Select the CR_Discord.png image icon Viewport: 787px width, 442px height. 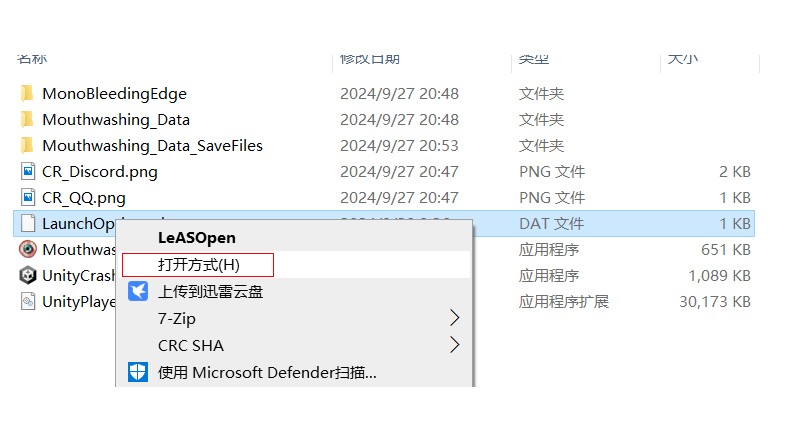[28, 172]
